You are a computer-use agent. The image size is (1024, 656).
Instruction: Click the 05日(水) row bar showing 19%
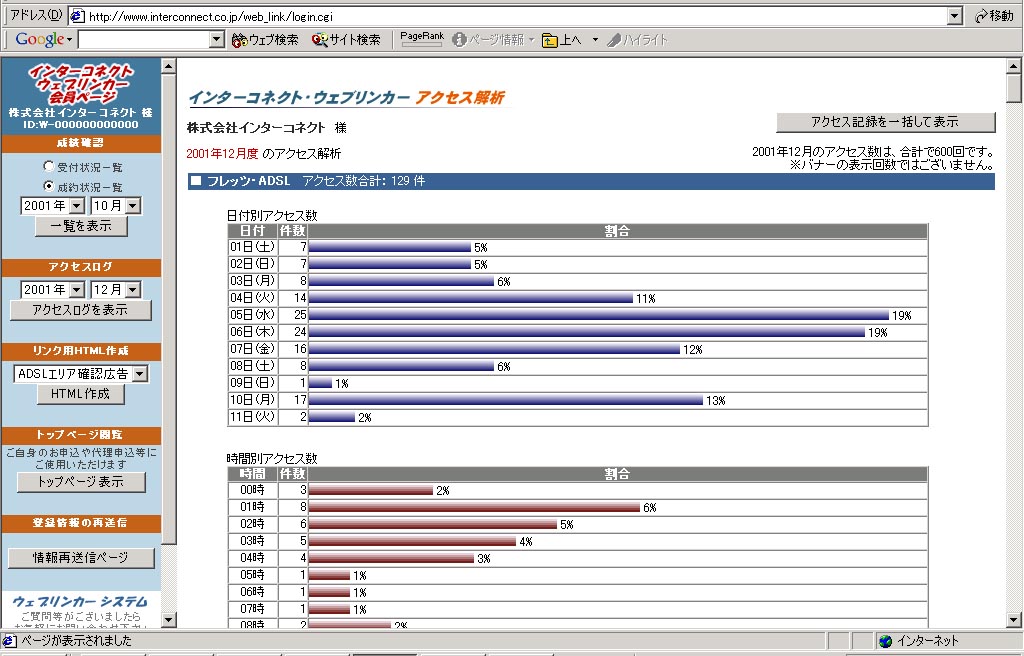[x=598, y=315]
